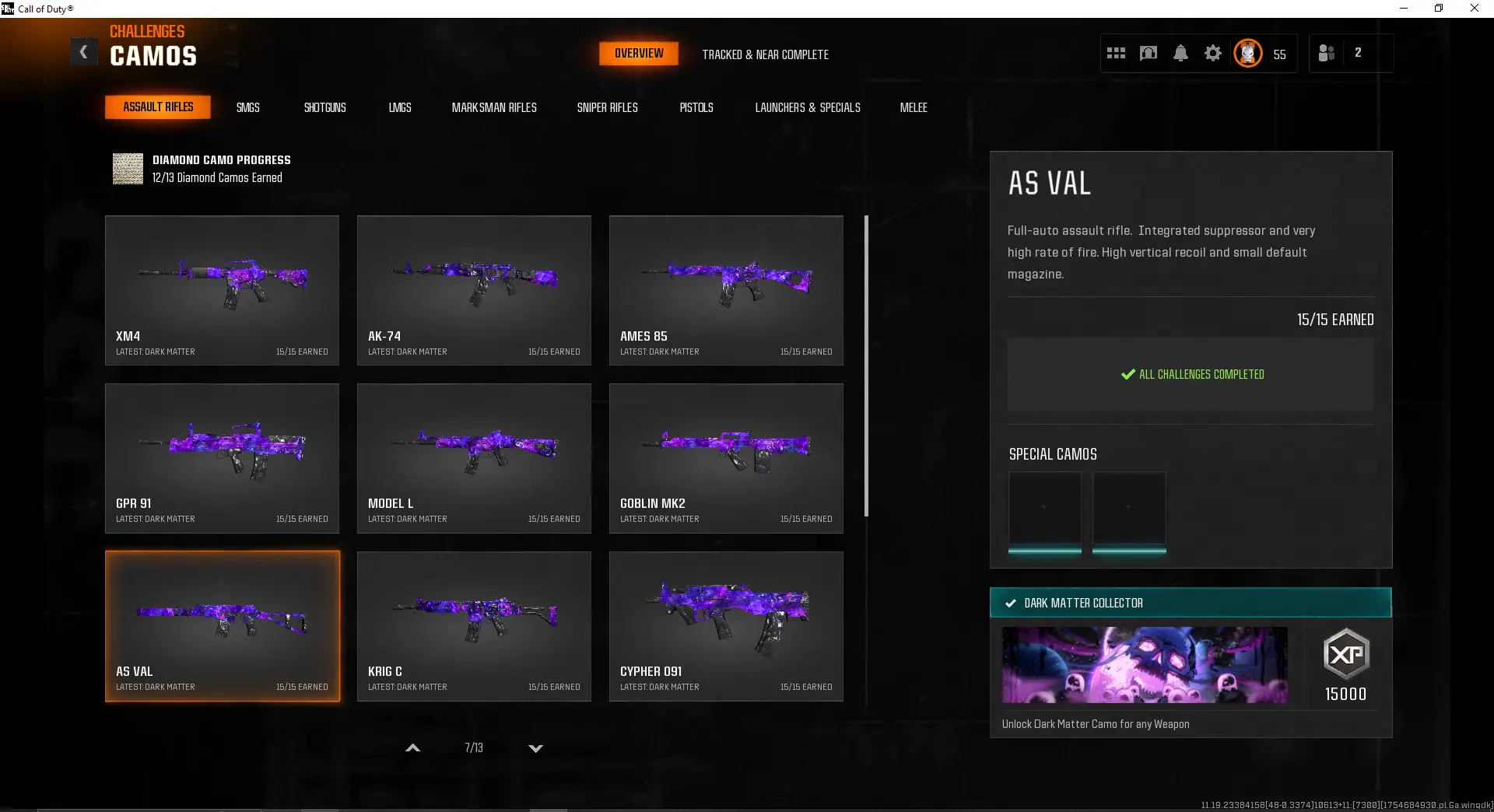Viewport: 1494px width, 812px height.
Task: Minimize the Call of Duty window
Action: [x=1404, y=9]
